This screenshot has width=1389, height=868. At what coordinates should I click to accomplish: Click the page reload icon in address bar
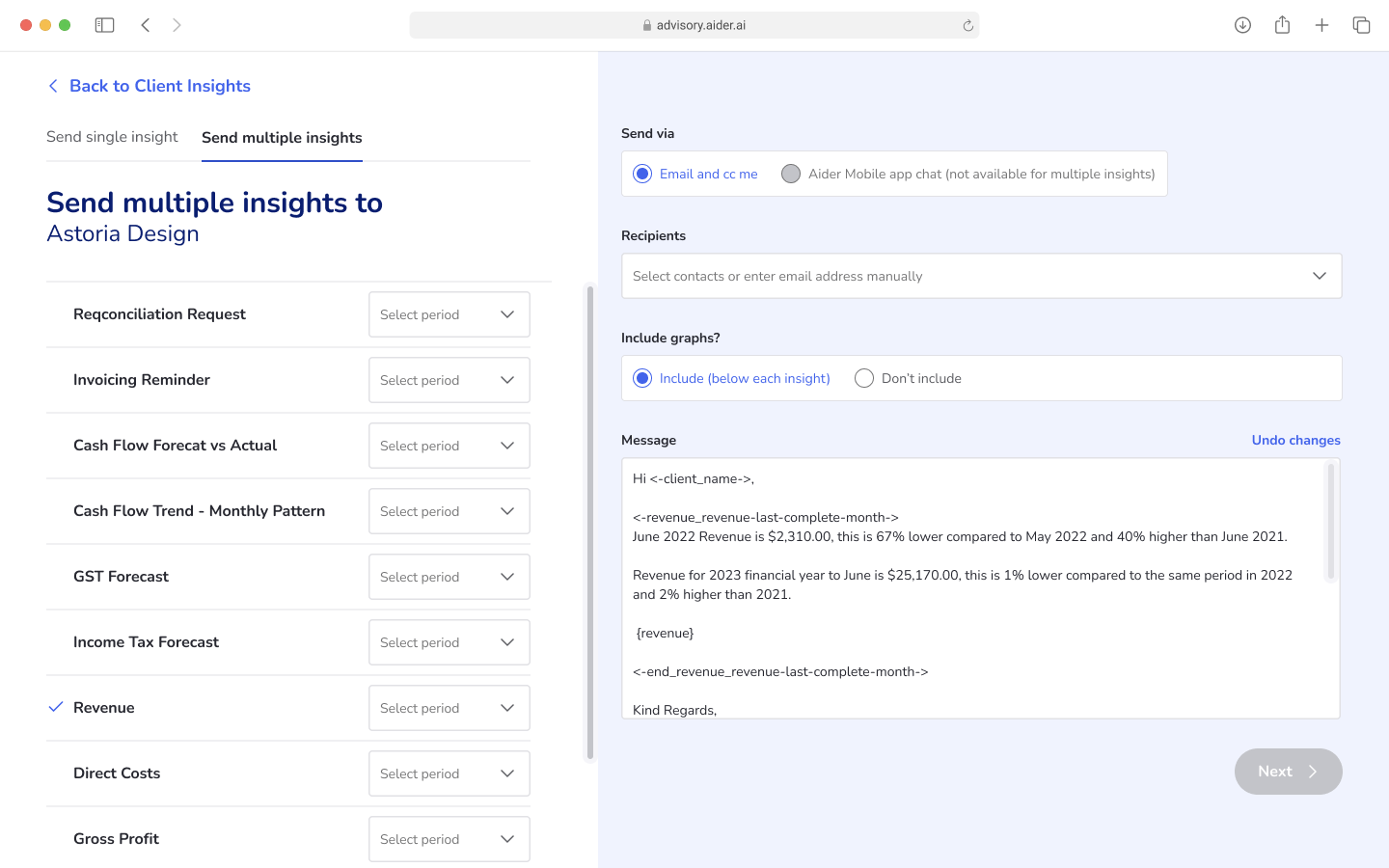coord(967,26)
